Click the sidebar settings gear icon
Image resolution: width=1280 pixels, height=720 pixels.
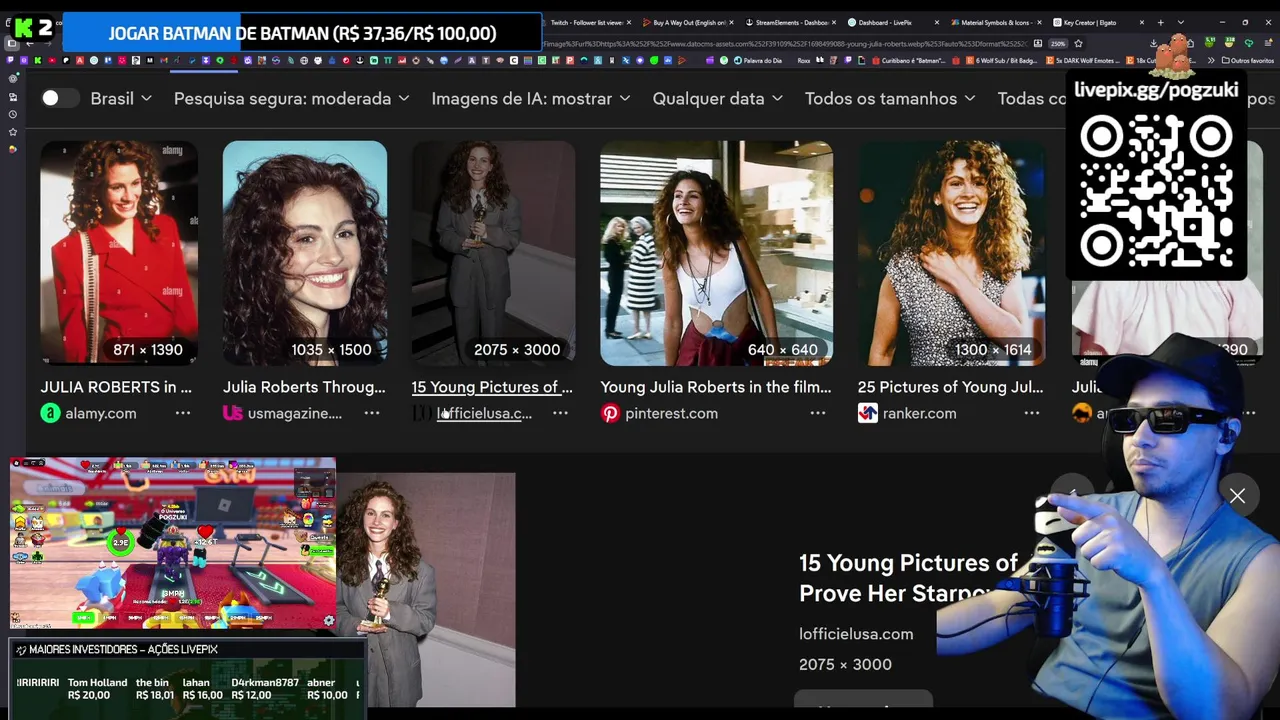pos(12,79)
